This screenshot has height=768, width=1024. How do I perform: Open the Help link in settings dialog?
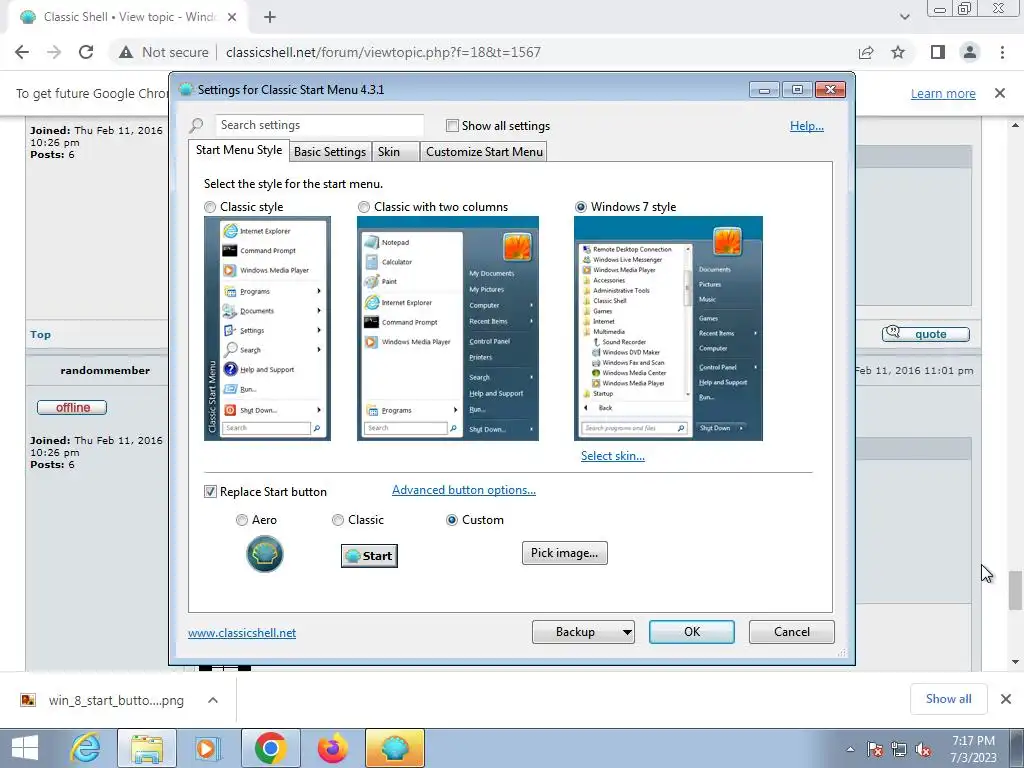click(x=807, y=125)
